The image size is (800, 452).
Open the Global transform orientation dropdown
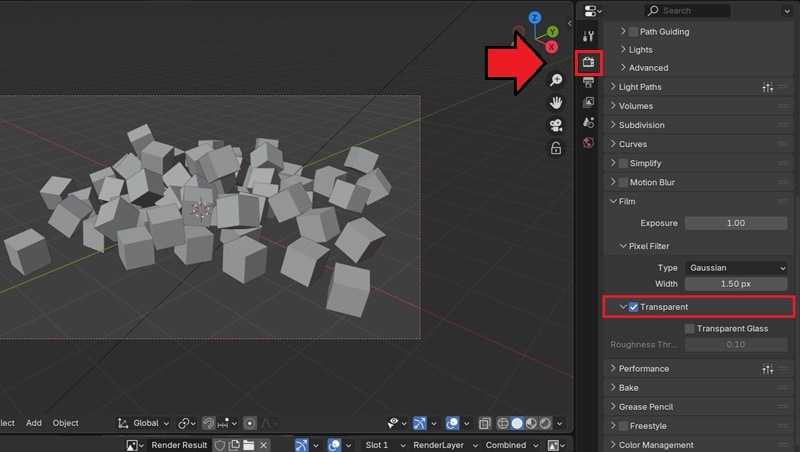click(x=143, y=423)
